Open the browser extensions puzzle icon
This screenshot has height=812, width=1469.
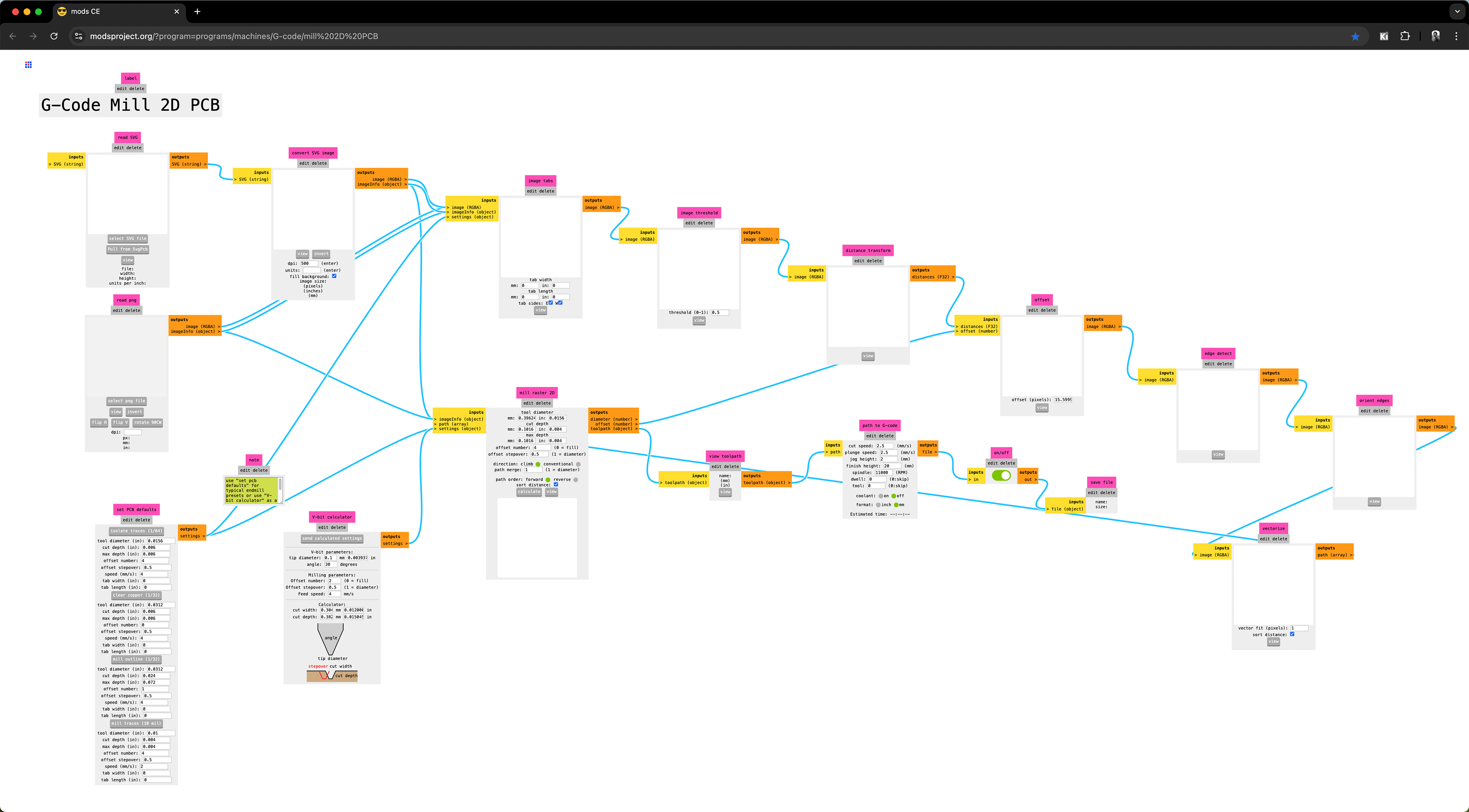(1404, 37)
